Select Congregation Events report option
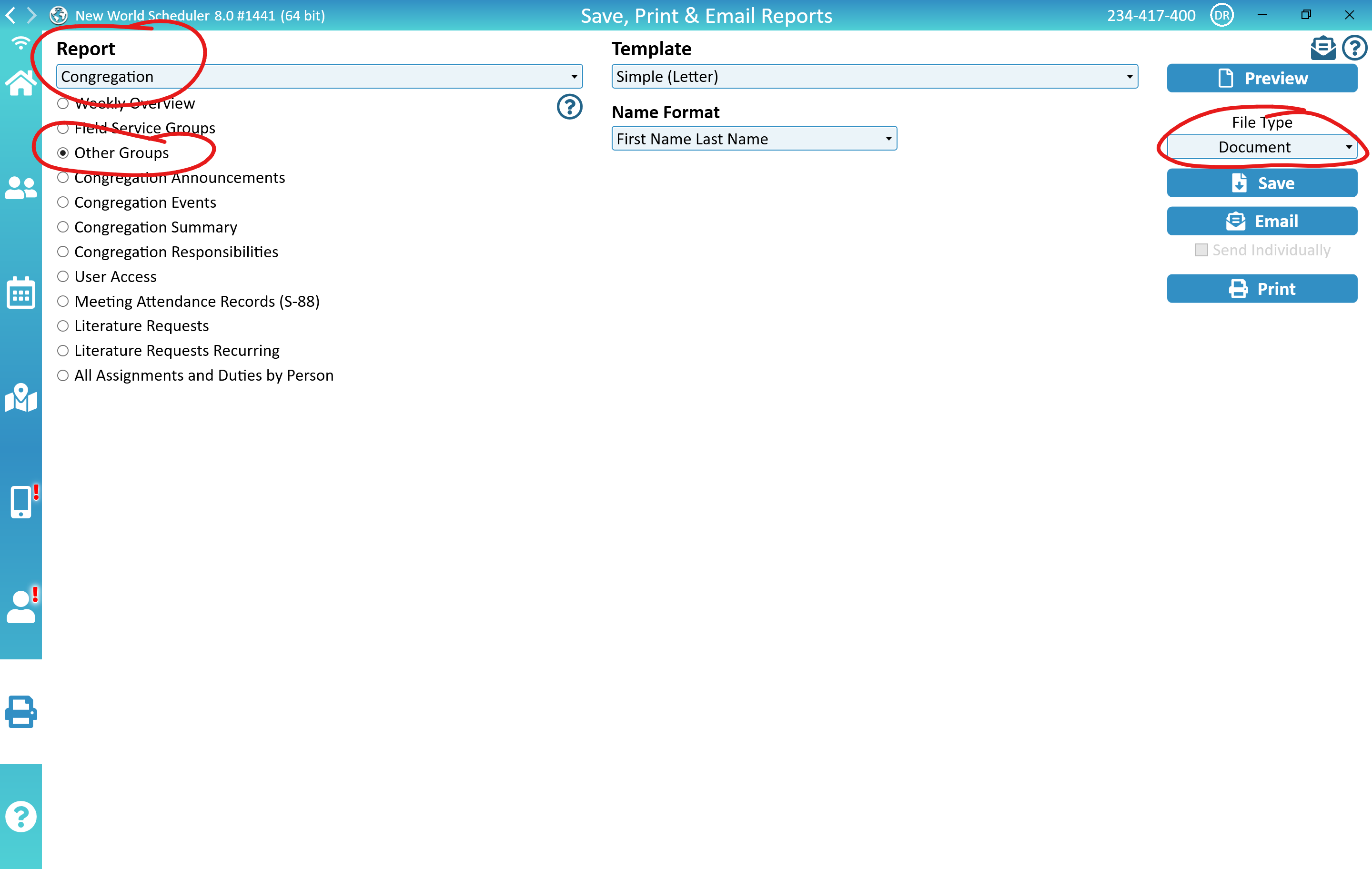This screenshot has height=869, width=1372. [x=63, y=202]
